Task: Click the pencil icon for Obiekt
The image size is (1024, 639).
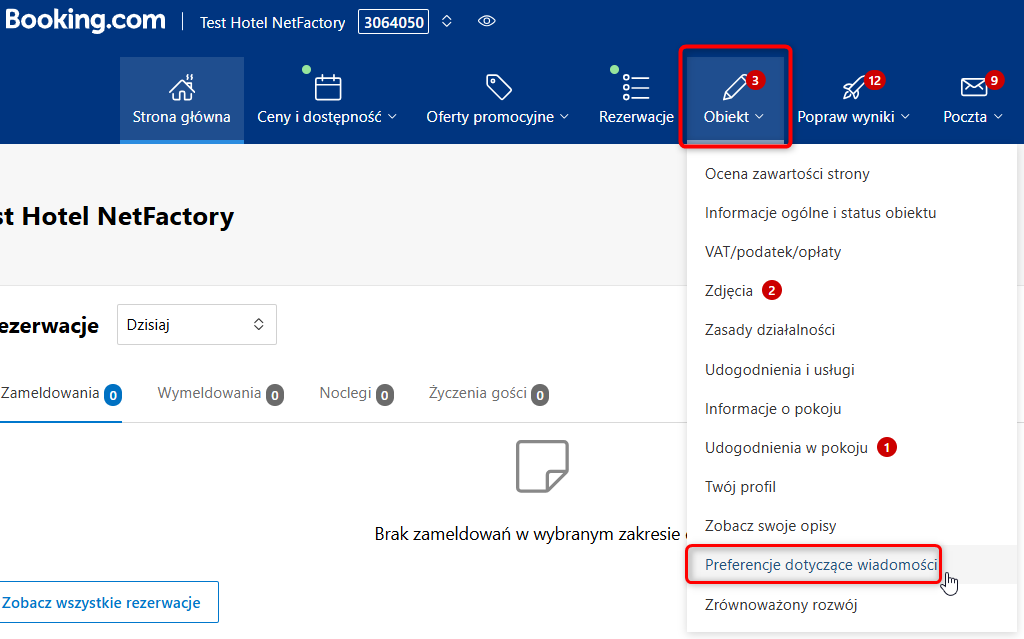Action: pos(734,88)
